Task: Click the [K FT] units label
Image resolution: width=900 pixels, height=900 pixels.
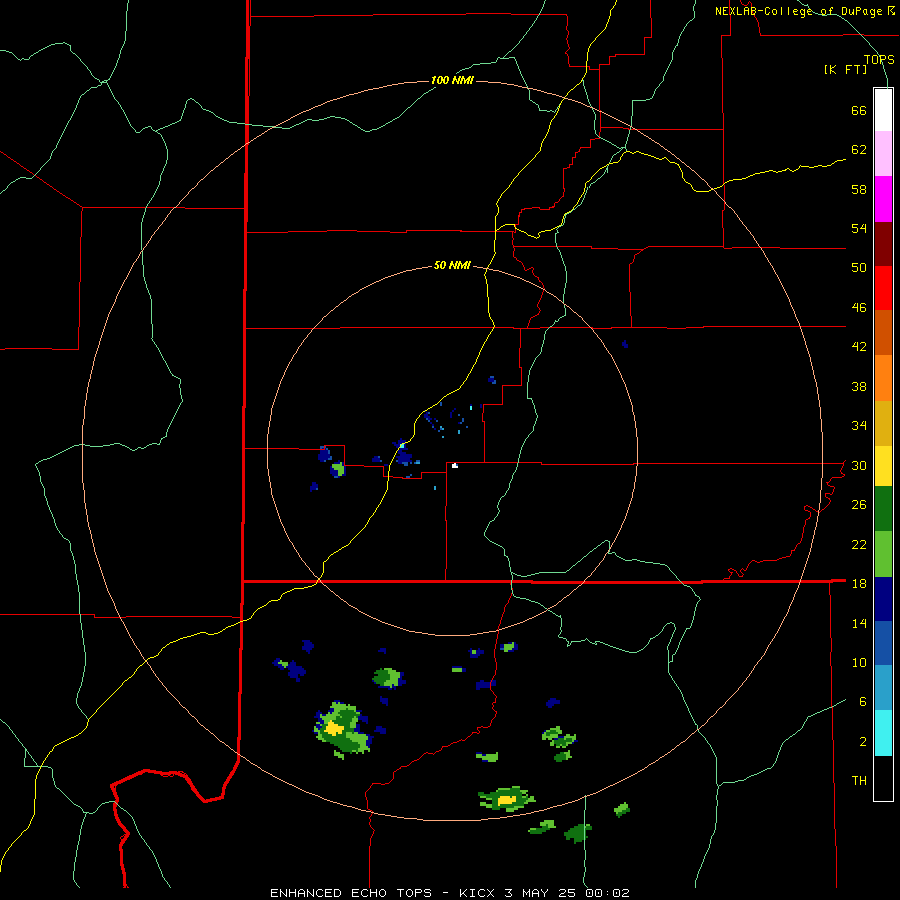Action: 845,69
